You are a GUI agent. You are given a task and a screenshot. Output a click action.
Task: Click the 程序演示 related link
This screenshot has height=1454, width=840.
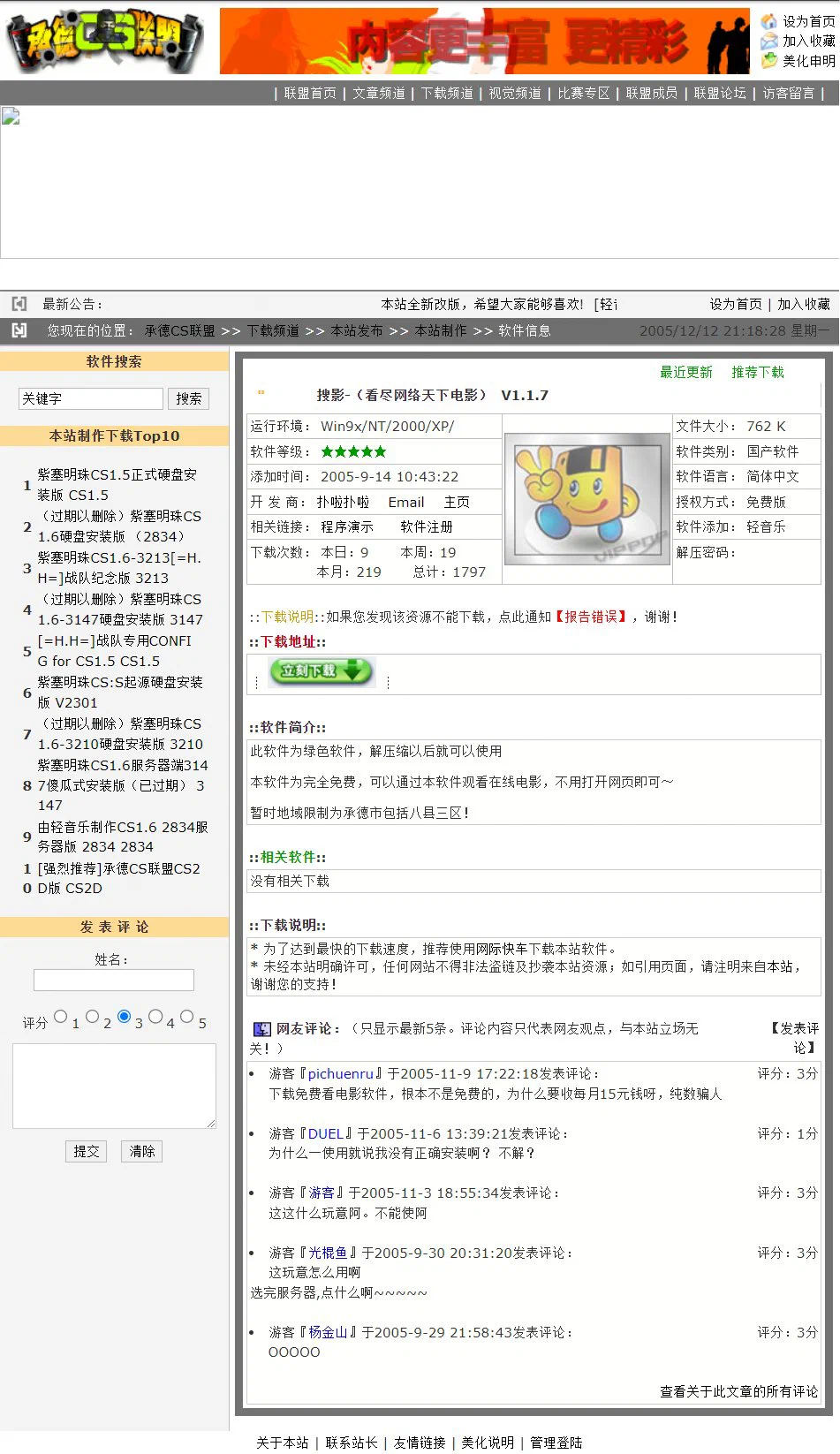pyautogui.click(x=347, y=527)
